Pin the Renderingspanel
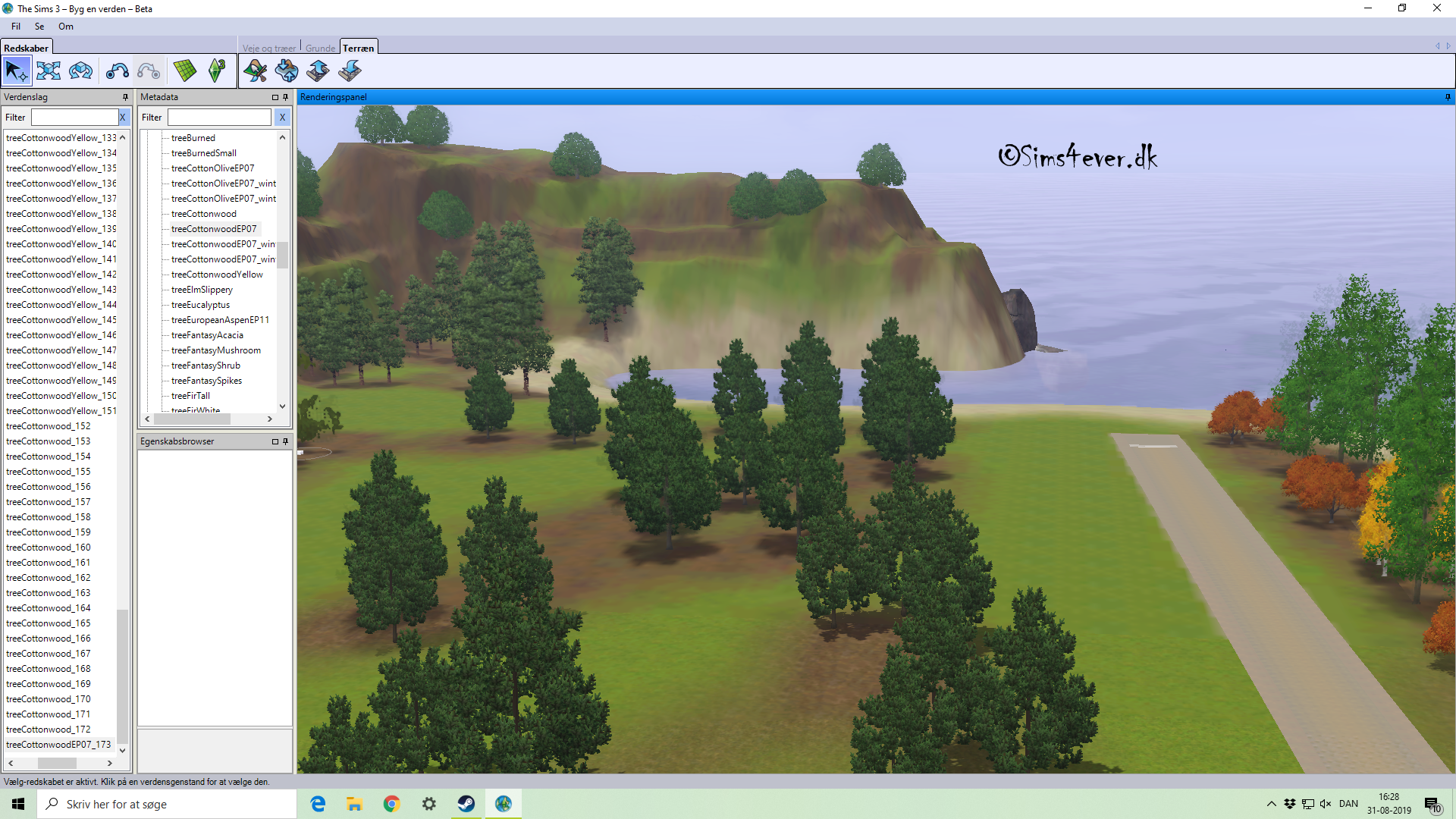Viewport: 1456px width, 819px height. [x=1448, y=97]
